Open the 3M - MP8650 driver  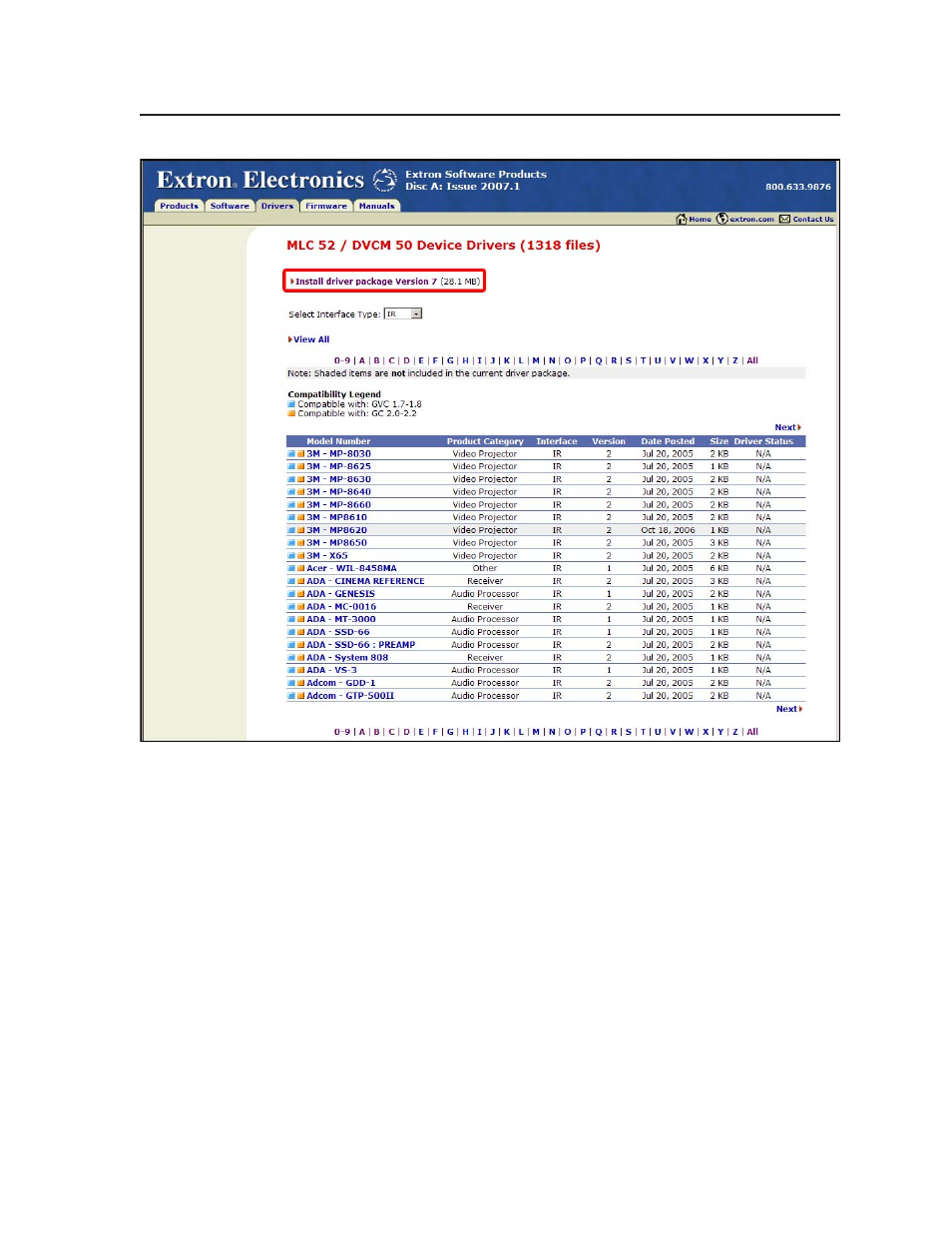(x=336, y=543)
